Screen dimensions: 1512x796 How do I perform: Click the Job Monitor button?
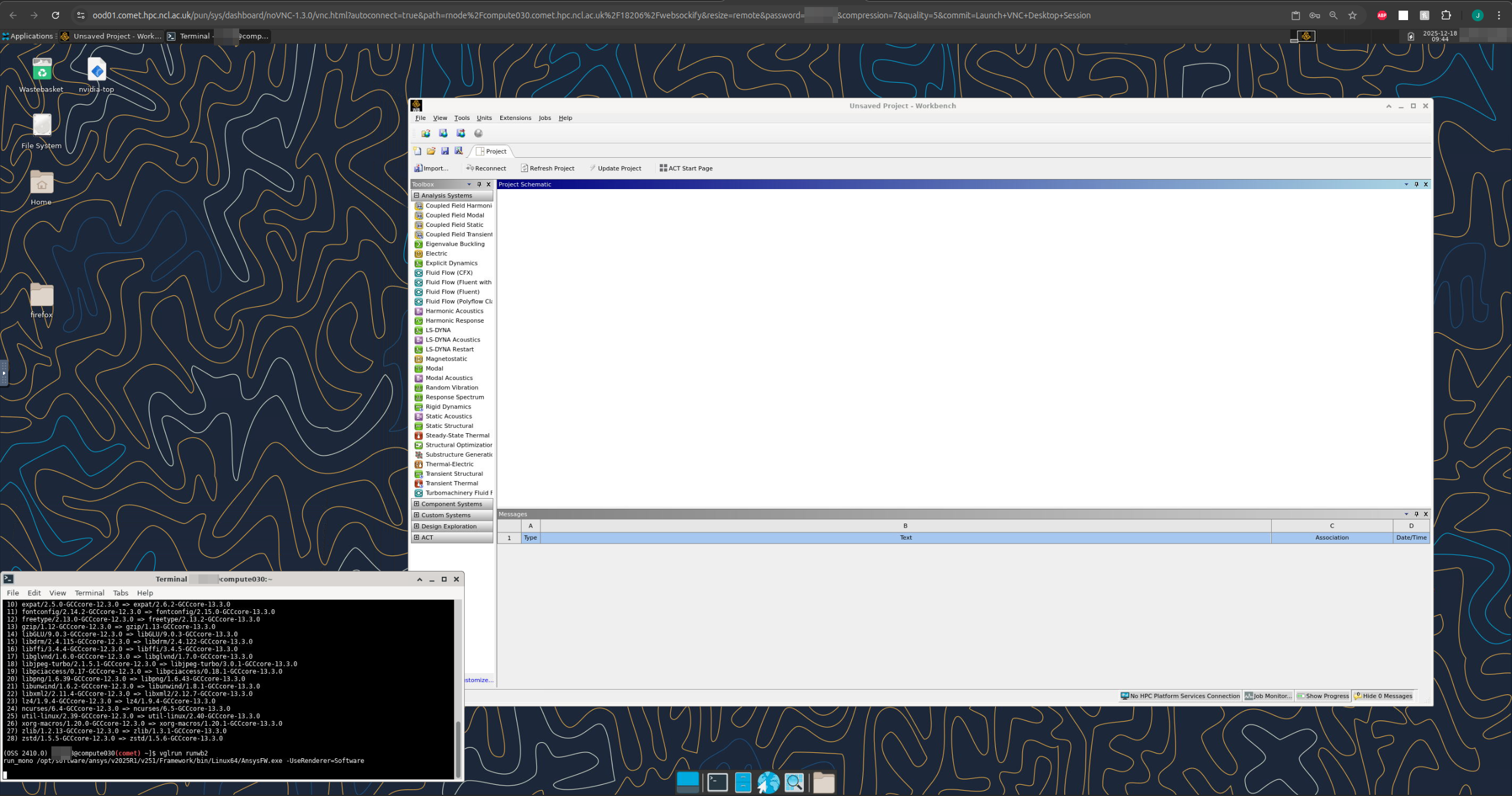1268,696
